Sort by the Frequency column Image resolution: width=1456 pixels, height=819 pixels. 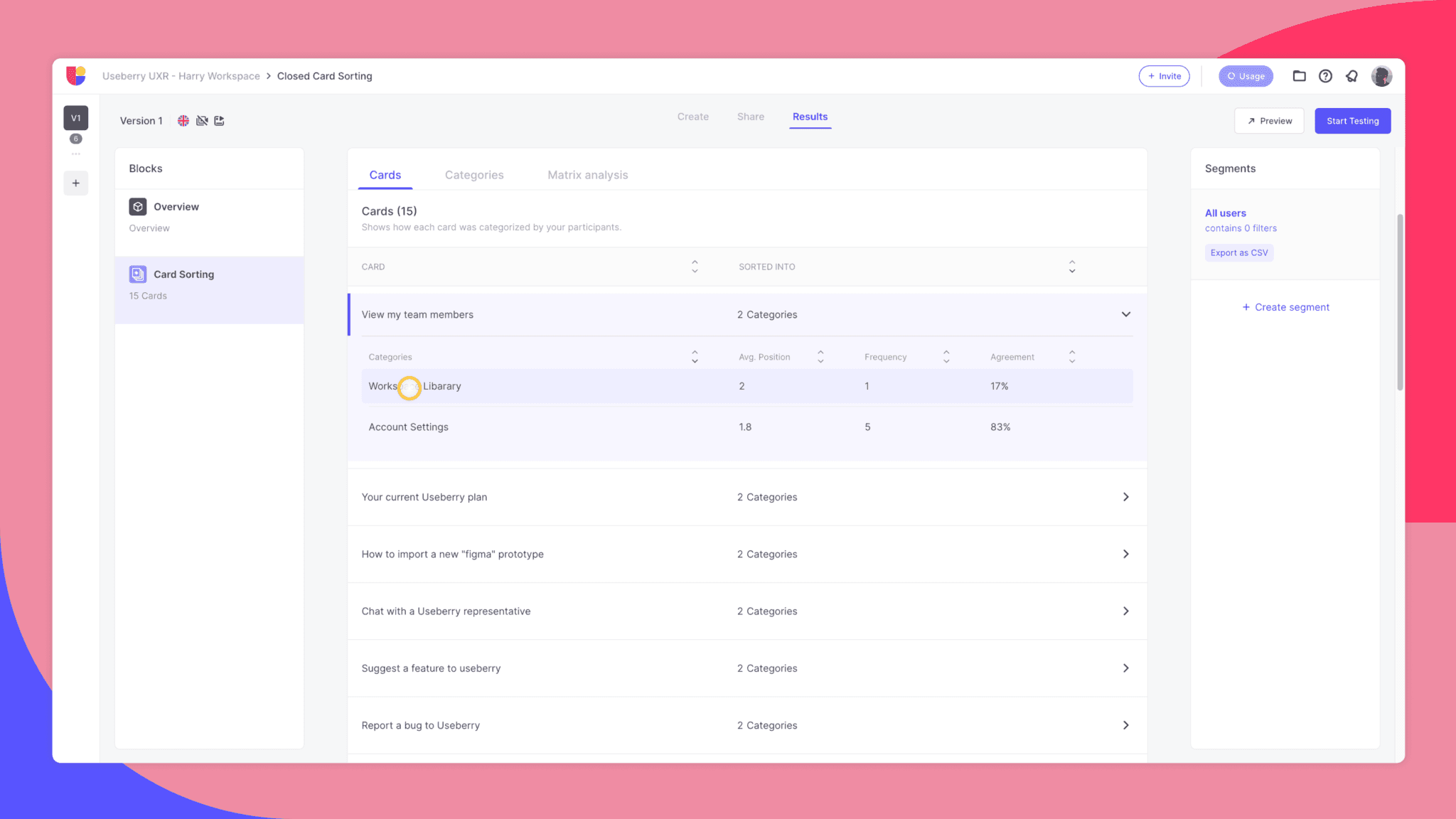pyautogui.click(x=946, y=357)
